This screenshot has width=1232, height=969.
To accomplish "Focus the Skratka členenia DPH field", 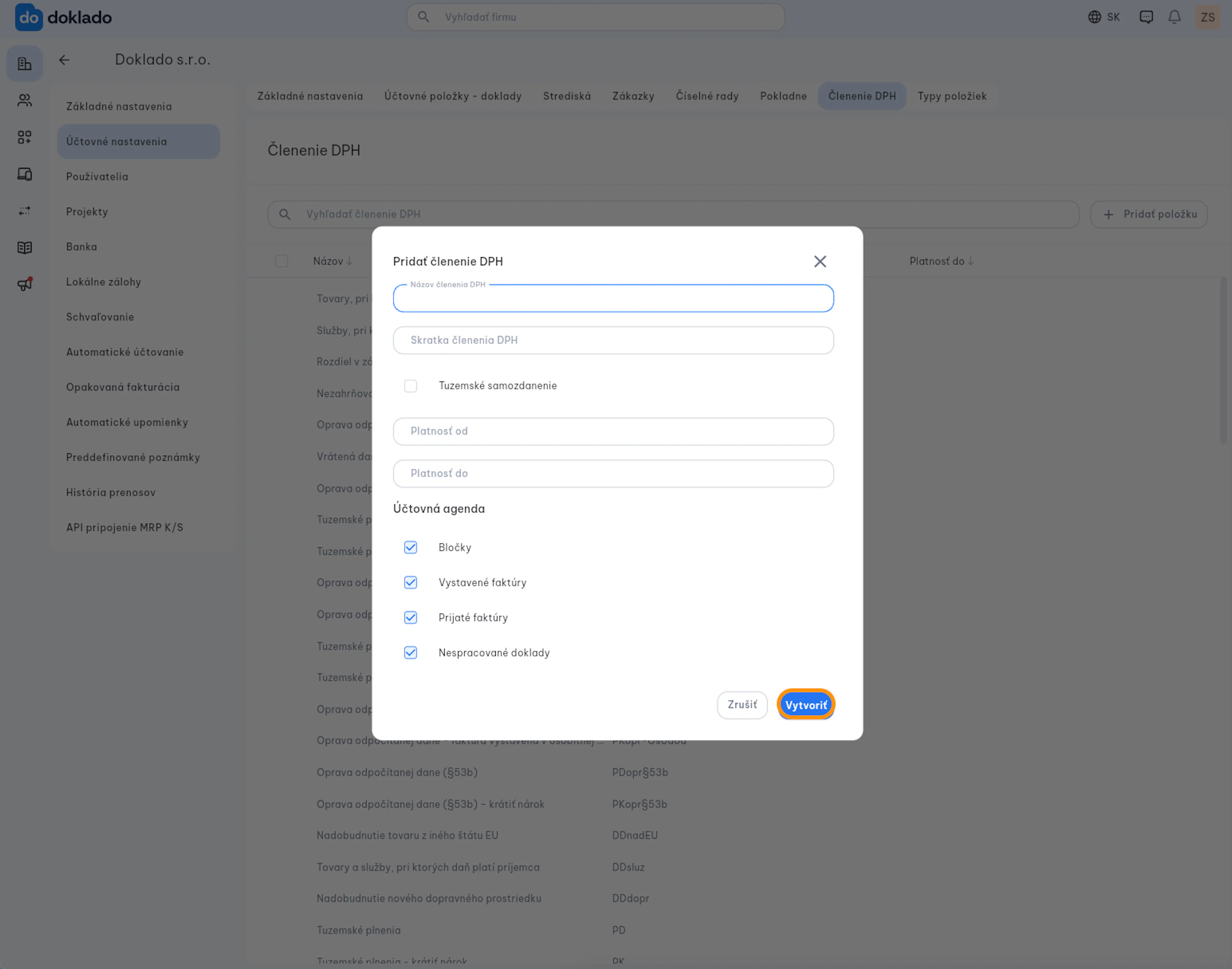I will pyautogui.click(x=613, y=340).
